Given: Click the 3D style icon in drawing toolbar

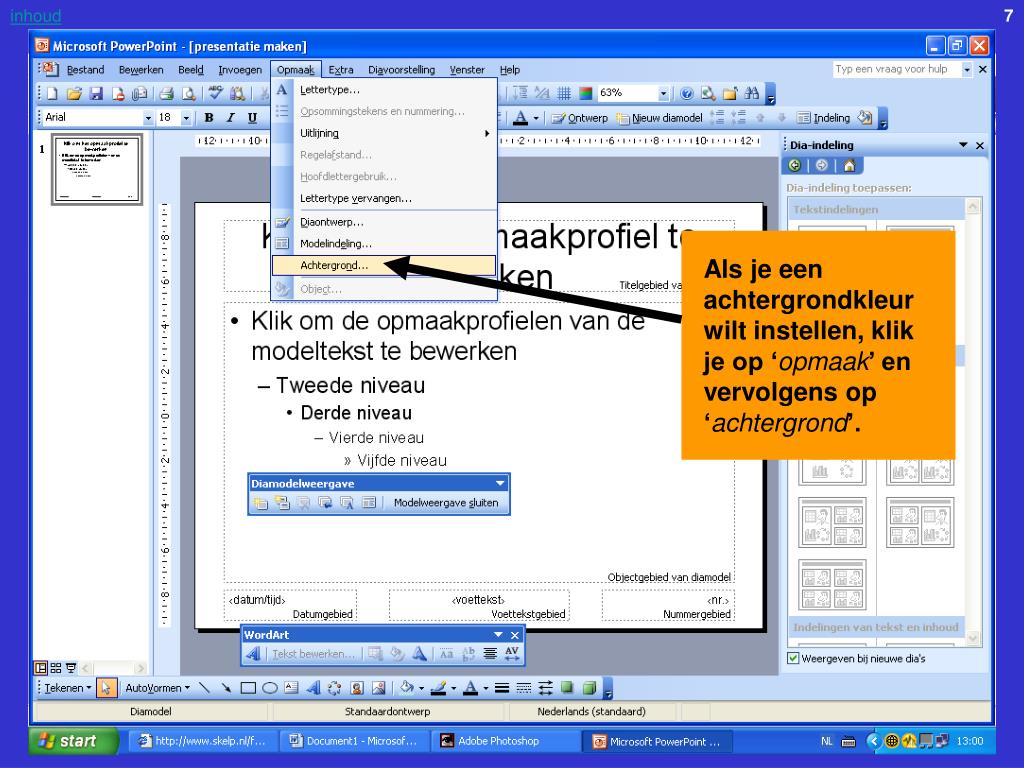Looking at the screenshot, I should pyautogui.click(x=589, y=688).
